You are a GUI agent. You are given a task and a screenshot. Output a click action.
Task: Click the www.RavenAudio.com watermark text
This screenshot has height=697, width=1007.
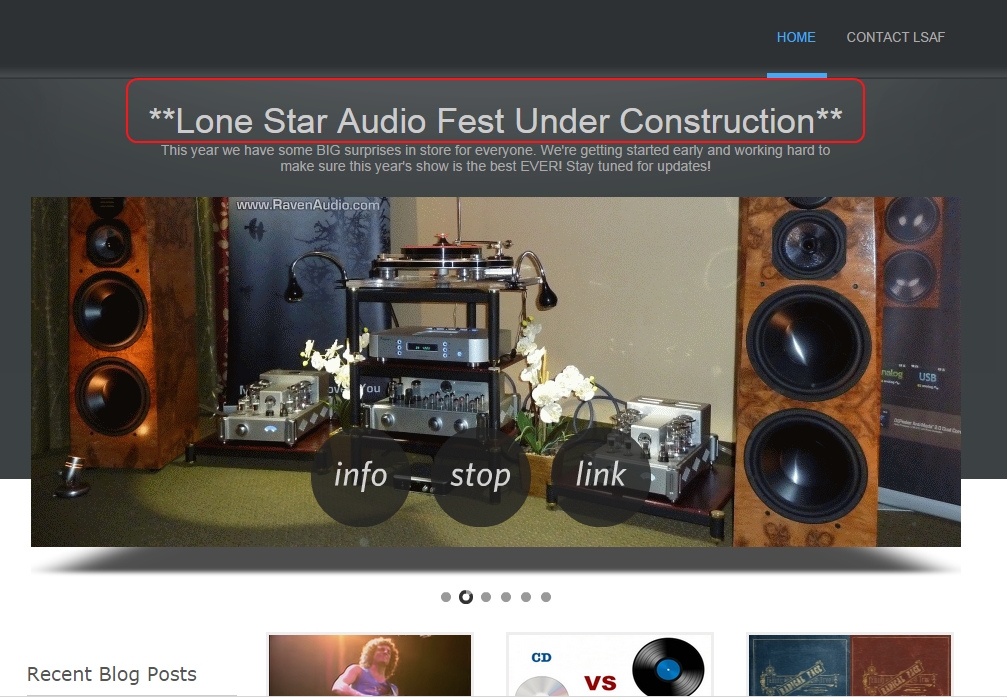tap(308, 205)
